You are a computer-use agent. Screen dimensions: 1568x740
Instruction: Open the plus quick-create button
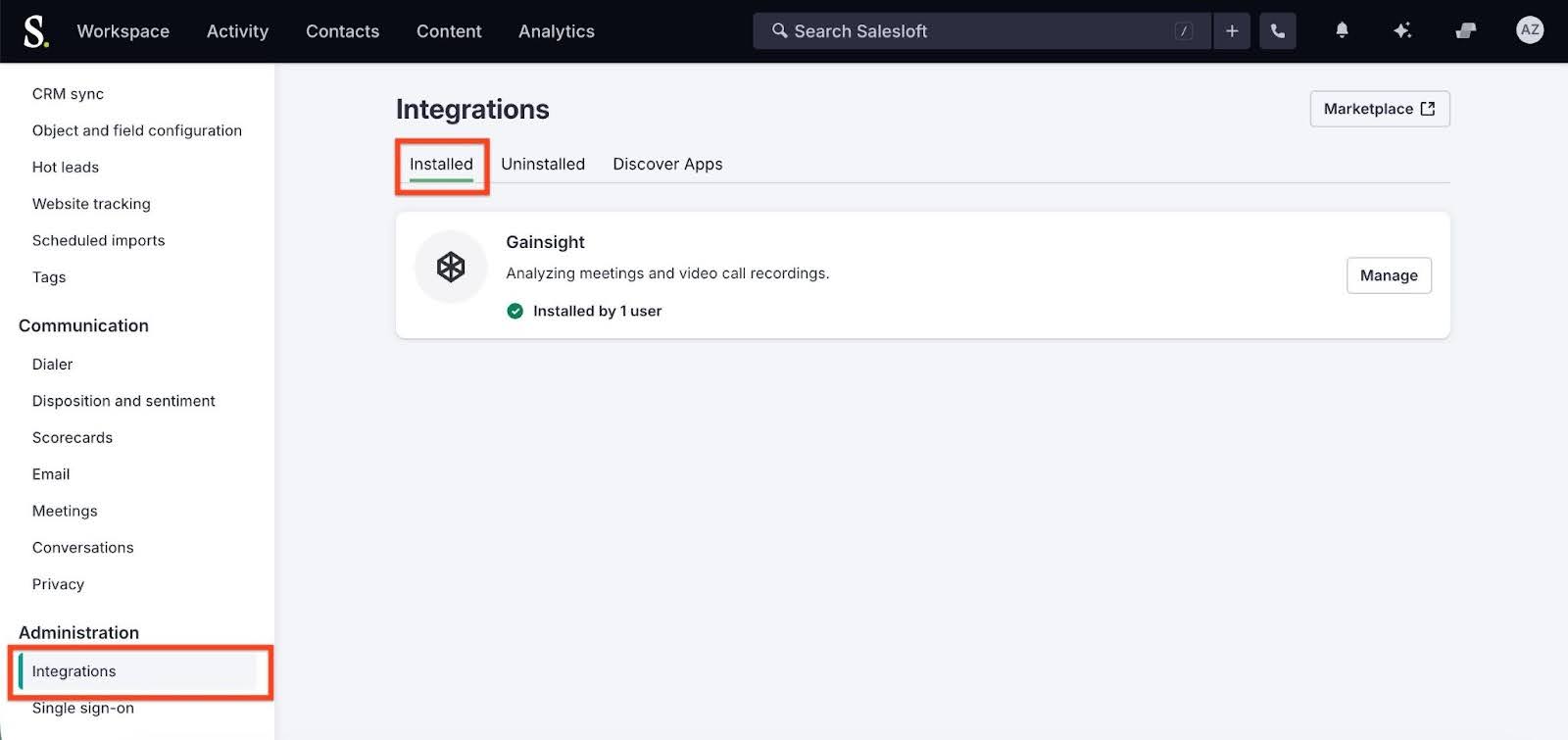coord(1232,31)
